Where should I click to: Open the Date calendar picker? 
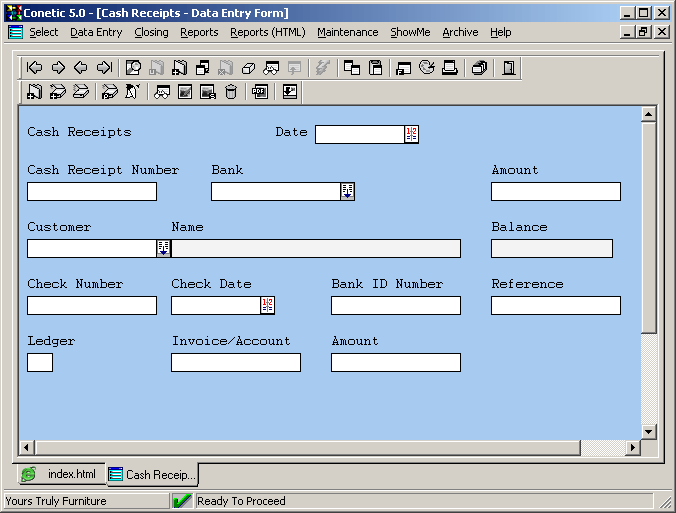click(x=411, y=134)
